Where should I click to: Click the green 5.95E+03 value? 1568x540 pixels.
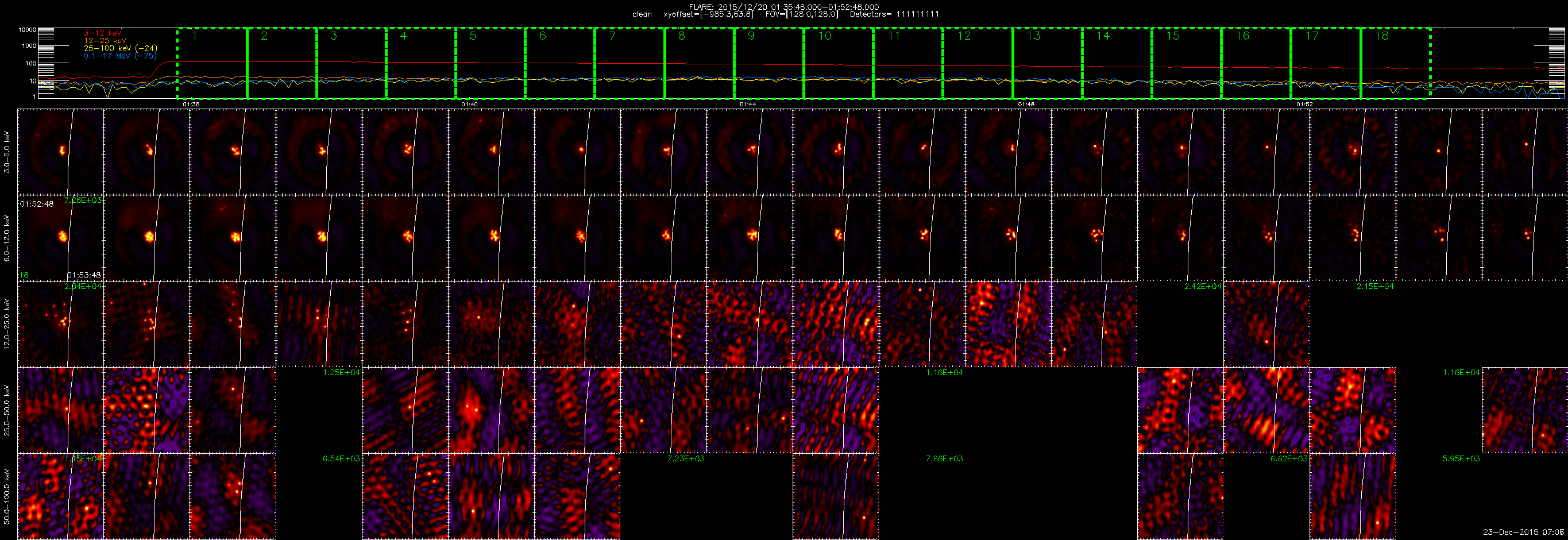point(1461,458)
